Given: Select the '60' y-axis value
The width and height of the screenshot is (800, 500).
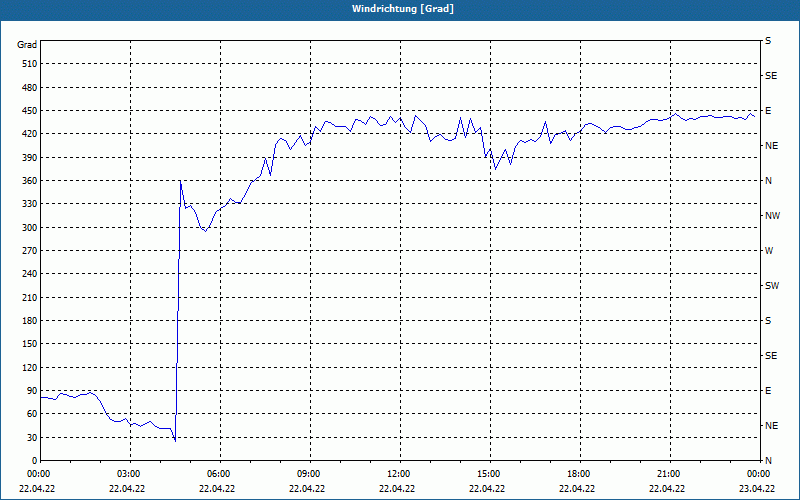Looking at the screenshot, I should tap(32, 414).
